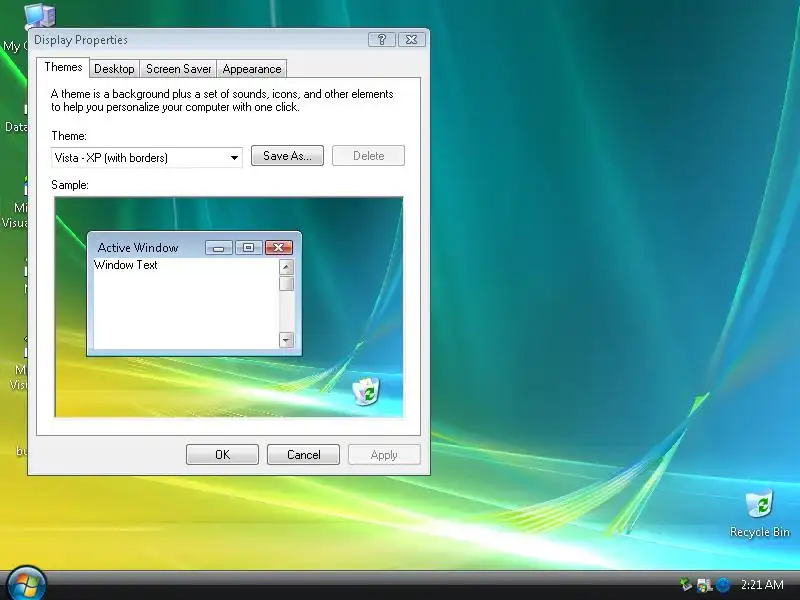The width and height of the screenshot is (800, 600).
Task: Click the sample window scrollbar thumb
Action: 287,283
